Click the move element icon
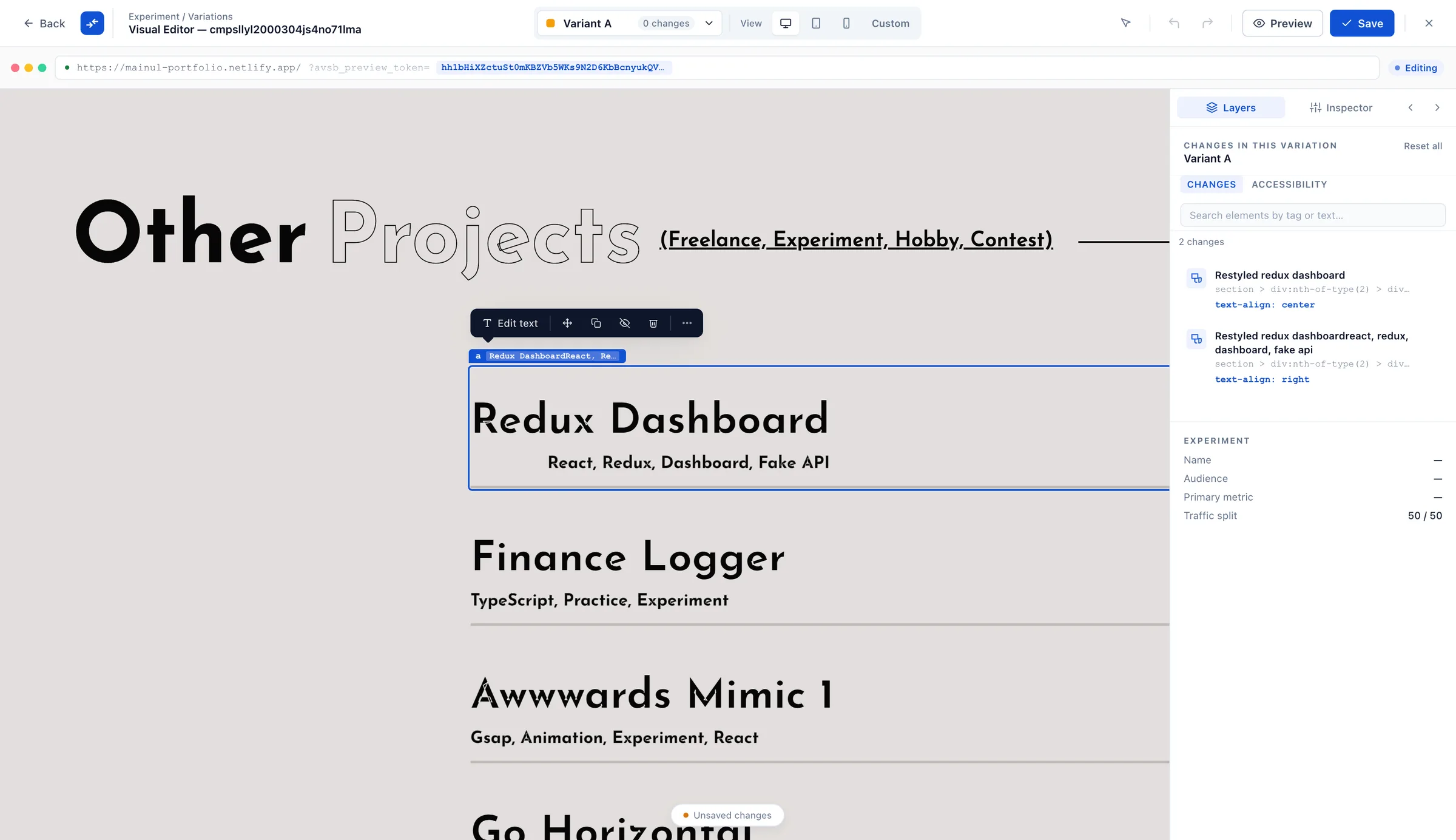Screen dimensions: 1456x840 pyautogui.click(x=567, y=323)
